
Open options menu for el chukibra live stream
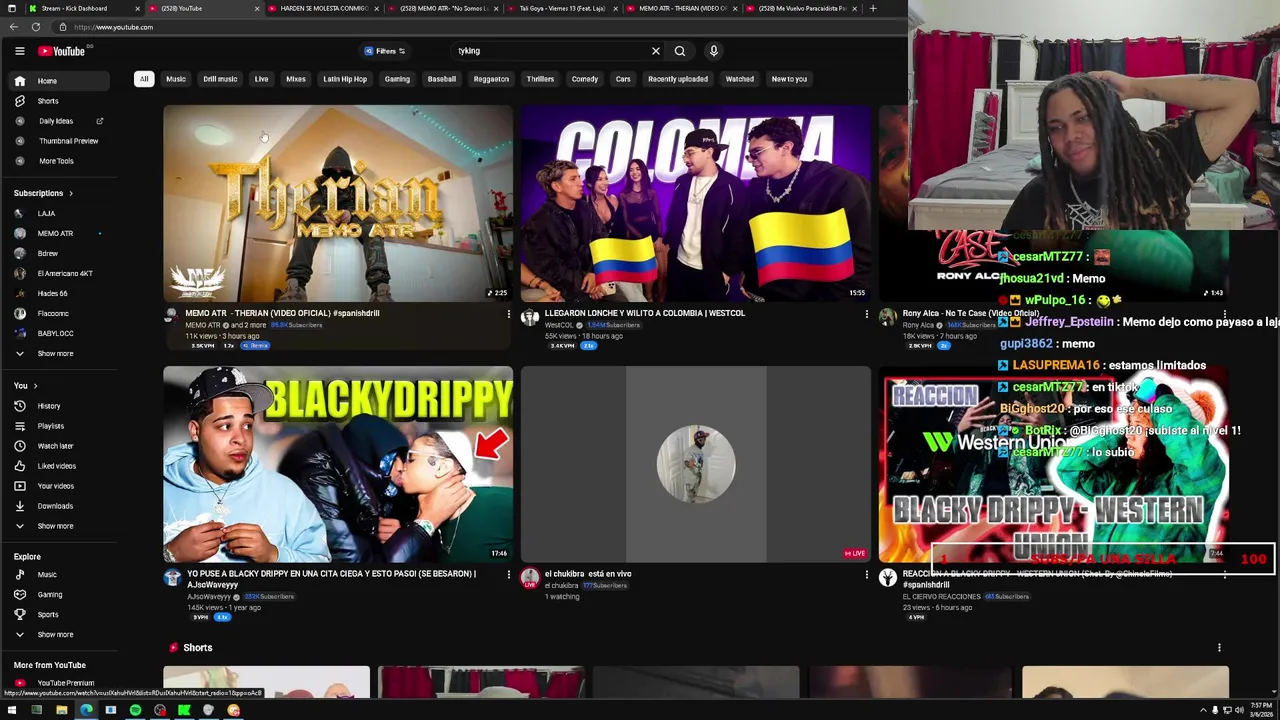pyautogui.click(x=866, y=575)
